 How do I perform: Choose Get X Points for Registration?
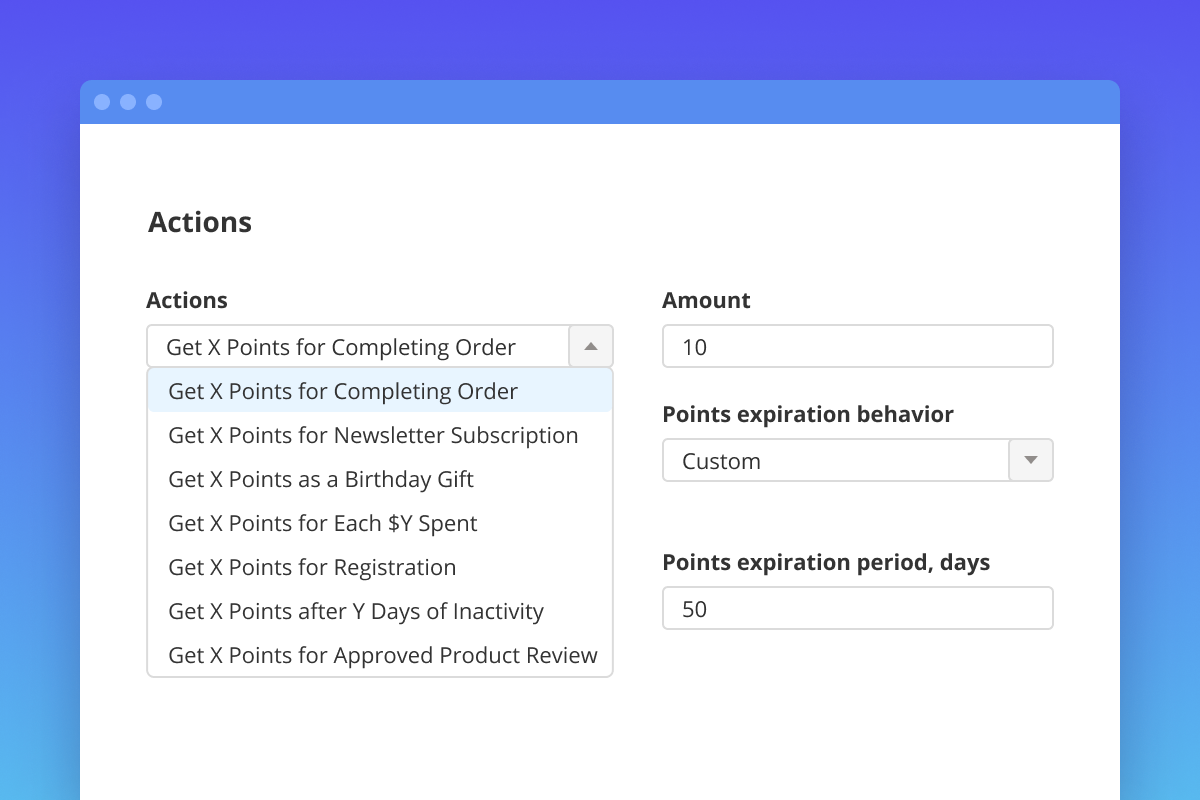coord(312,567)
